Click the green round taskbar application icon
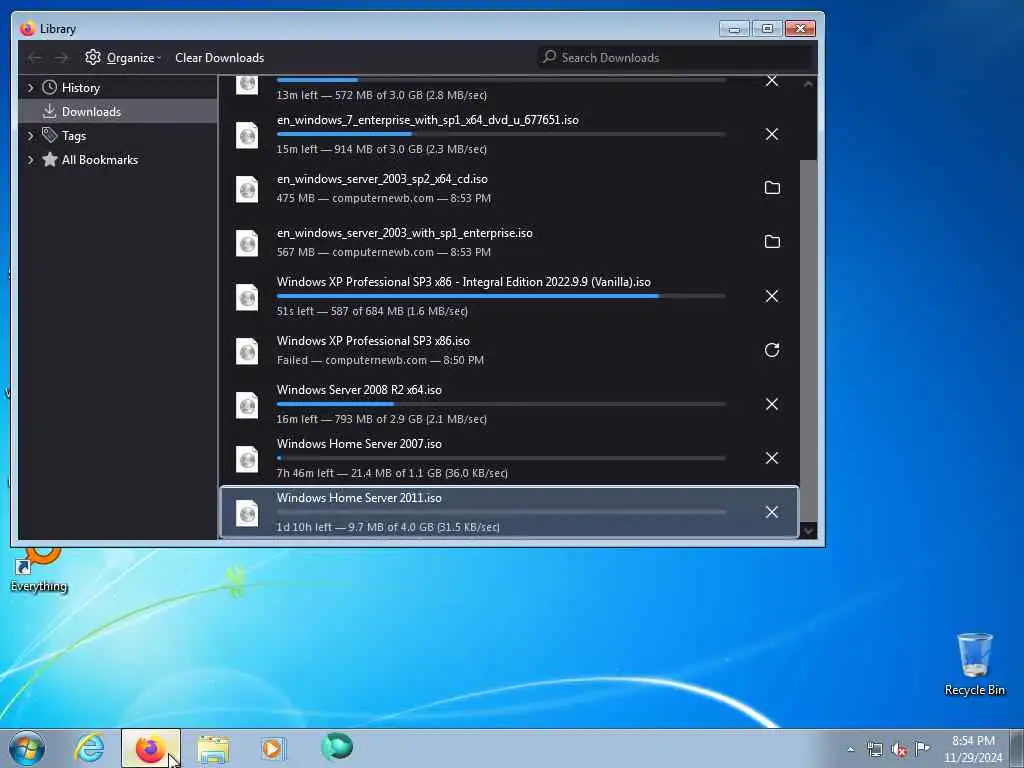Viewport: 1024px width, 768px height. click(x=337, y=747)
